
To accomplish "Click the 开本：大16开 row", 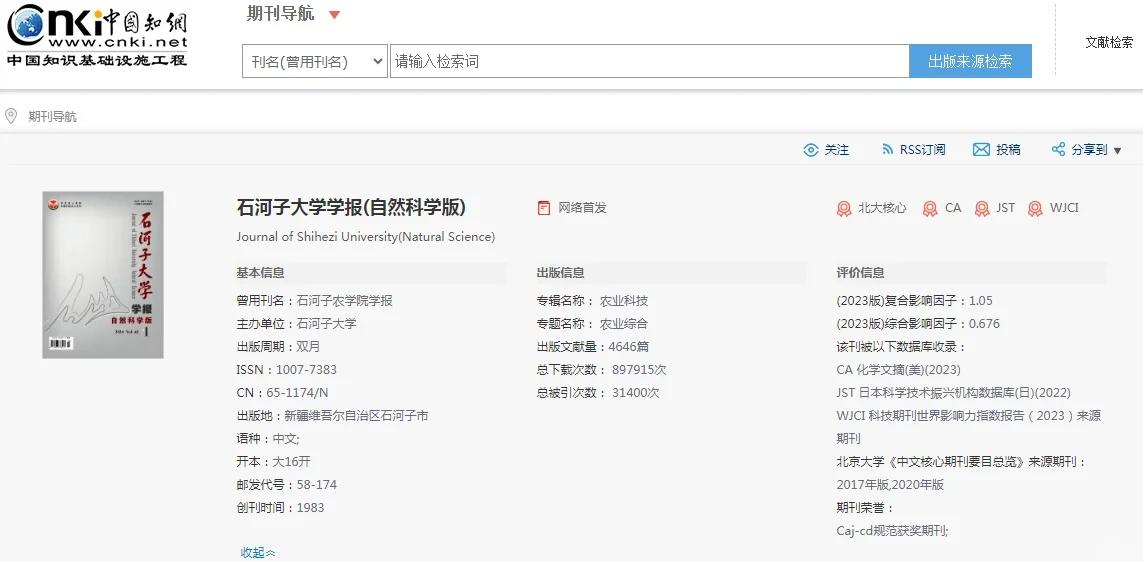I will click(273, 461).
